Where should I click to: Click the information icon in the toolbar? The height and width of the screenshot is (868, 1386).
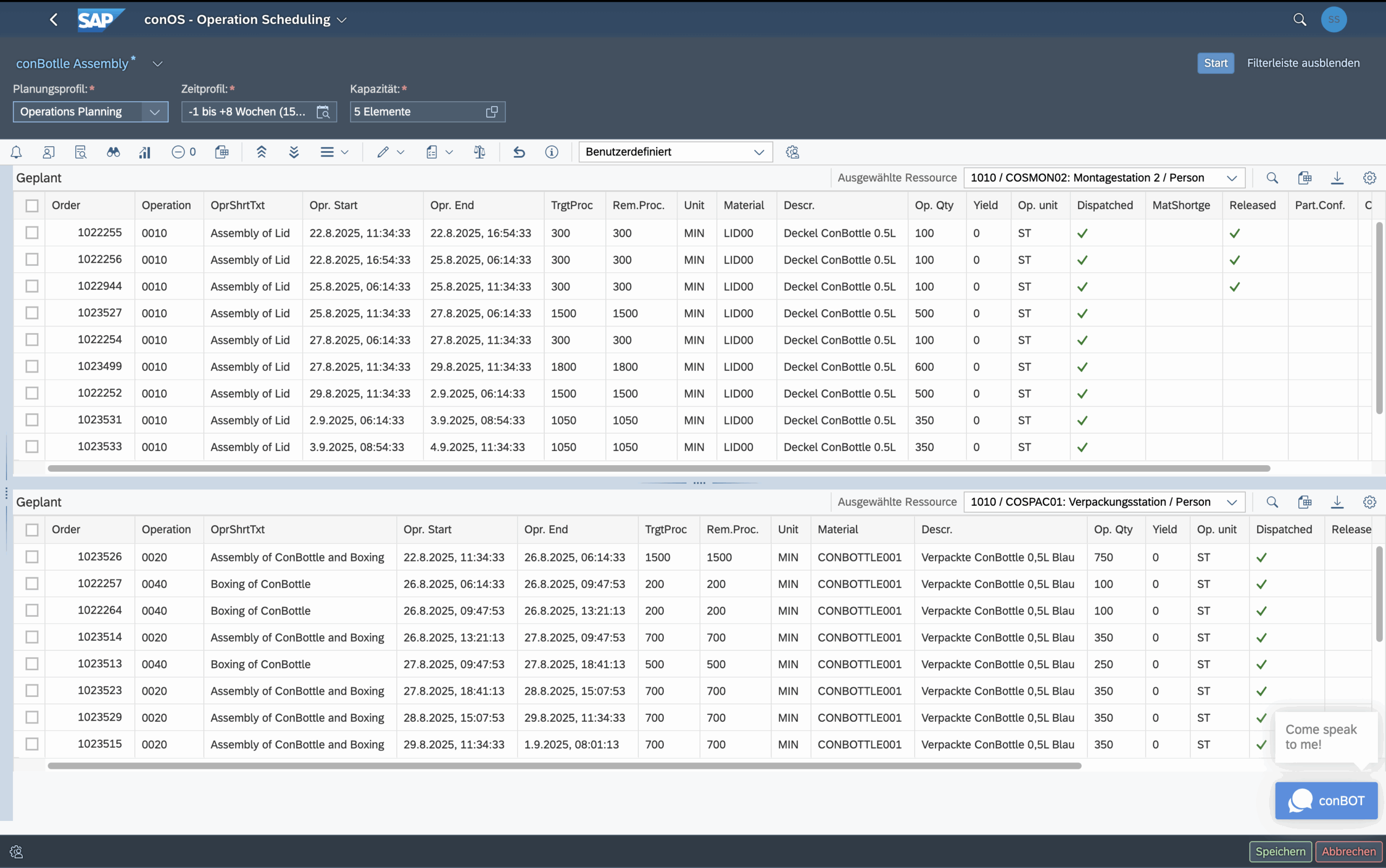pyautogui.click(x=551, y=152)
